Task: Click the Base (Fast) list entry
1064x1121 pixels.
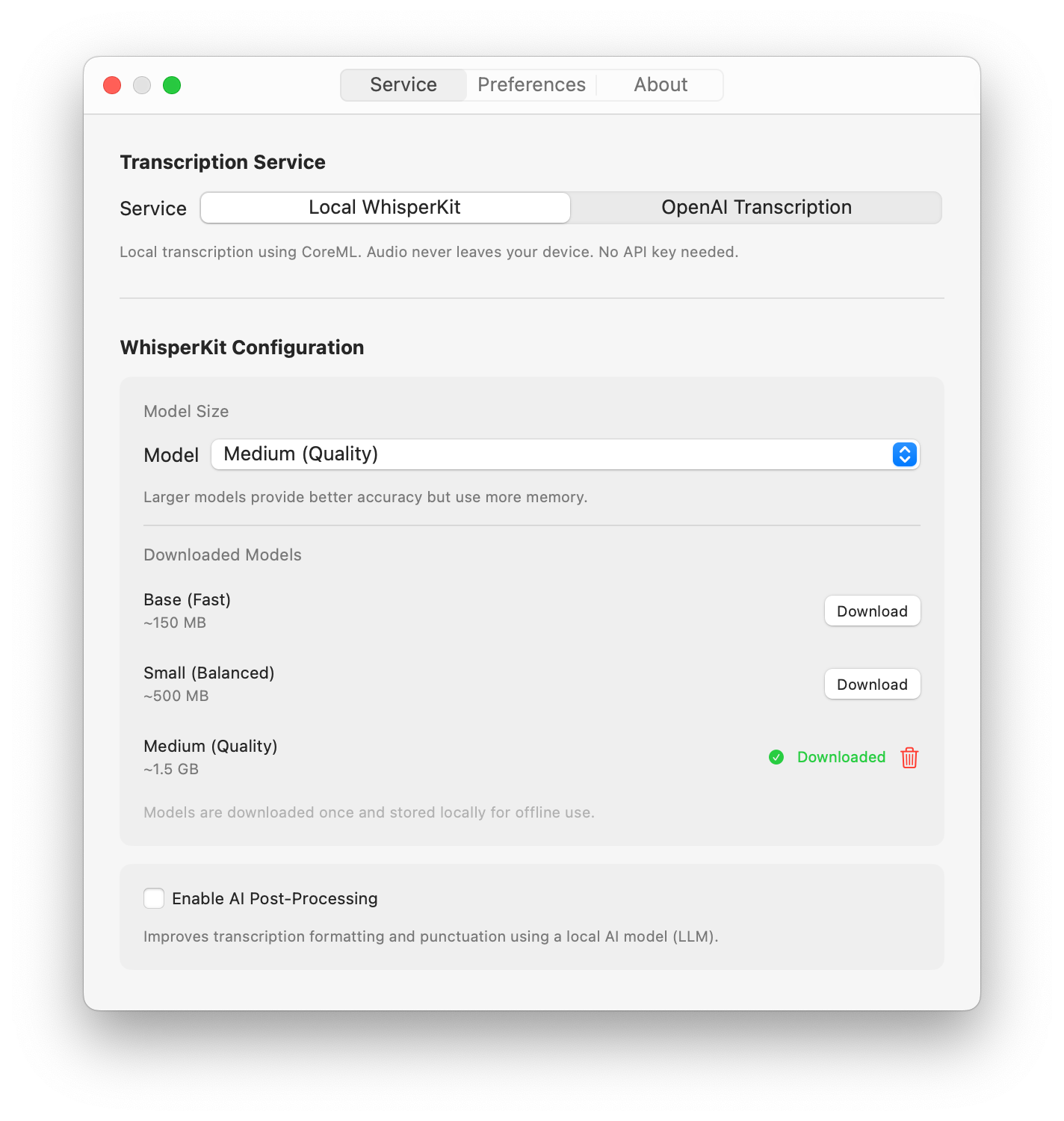Action: click(x=188, y=600)
